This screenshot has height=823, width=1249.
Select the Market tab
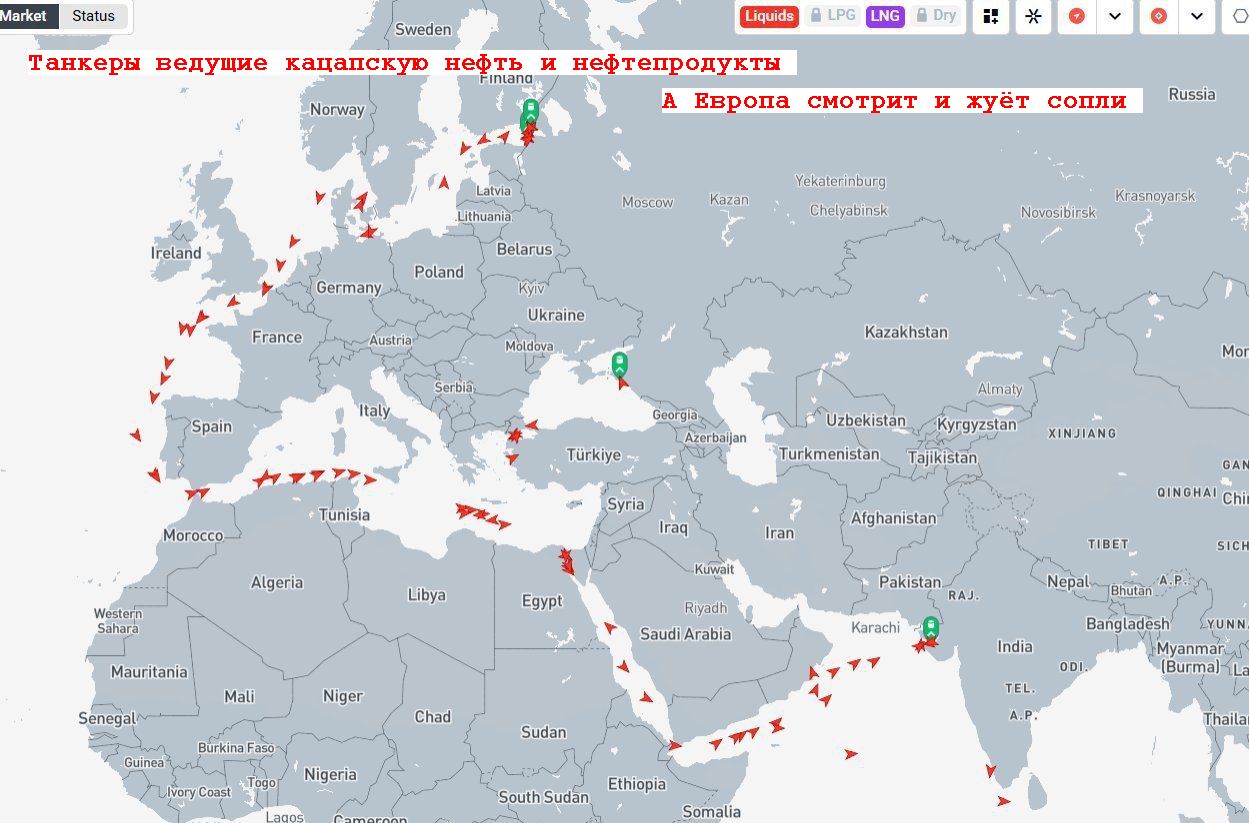[25, 16]
